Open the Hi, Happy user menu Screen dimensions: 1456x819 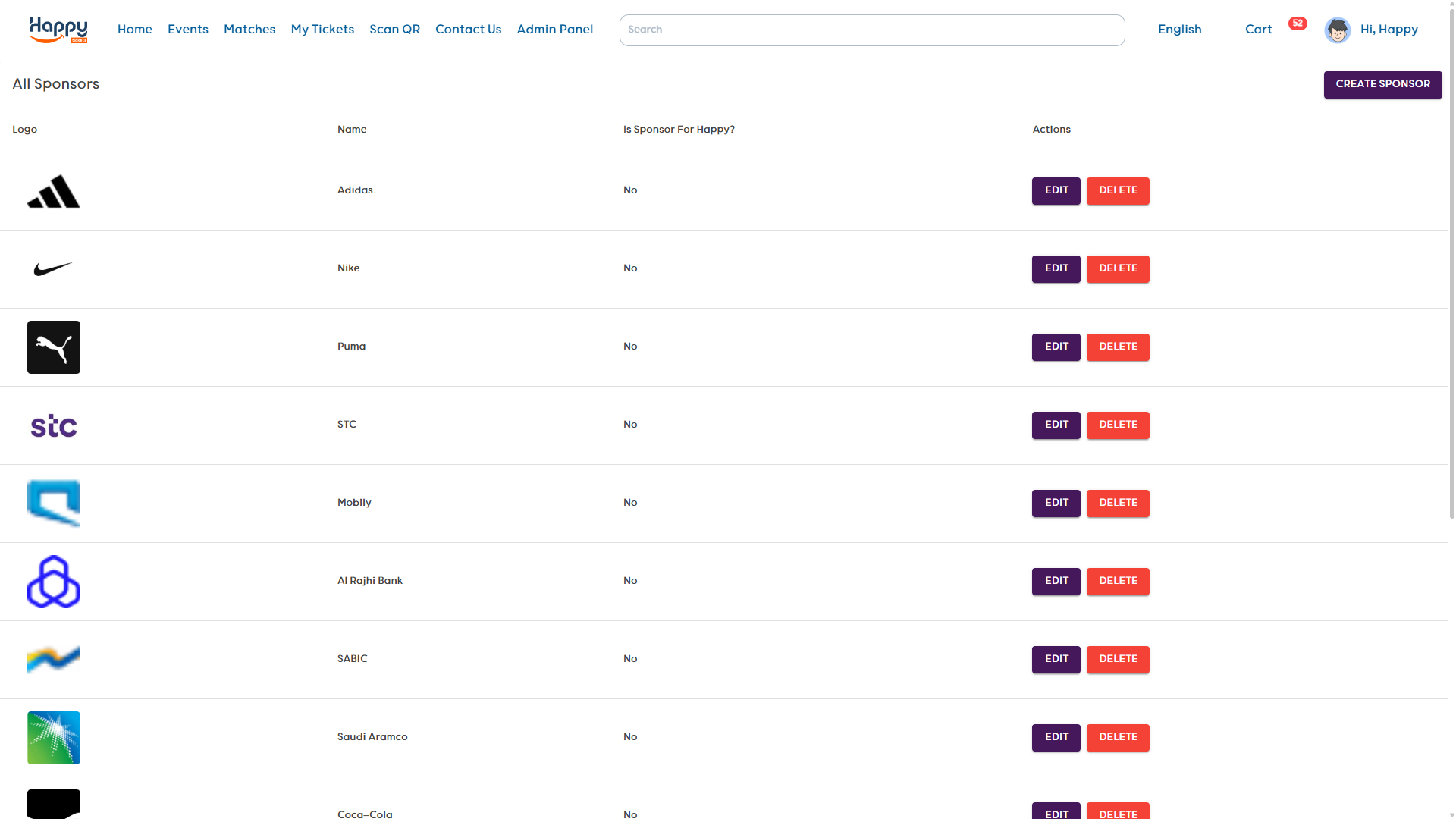[1389, 30]
